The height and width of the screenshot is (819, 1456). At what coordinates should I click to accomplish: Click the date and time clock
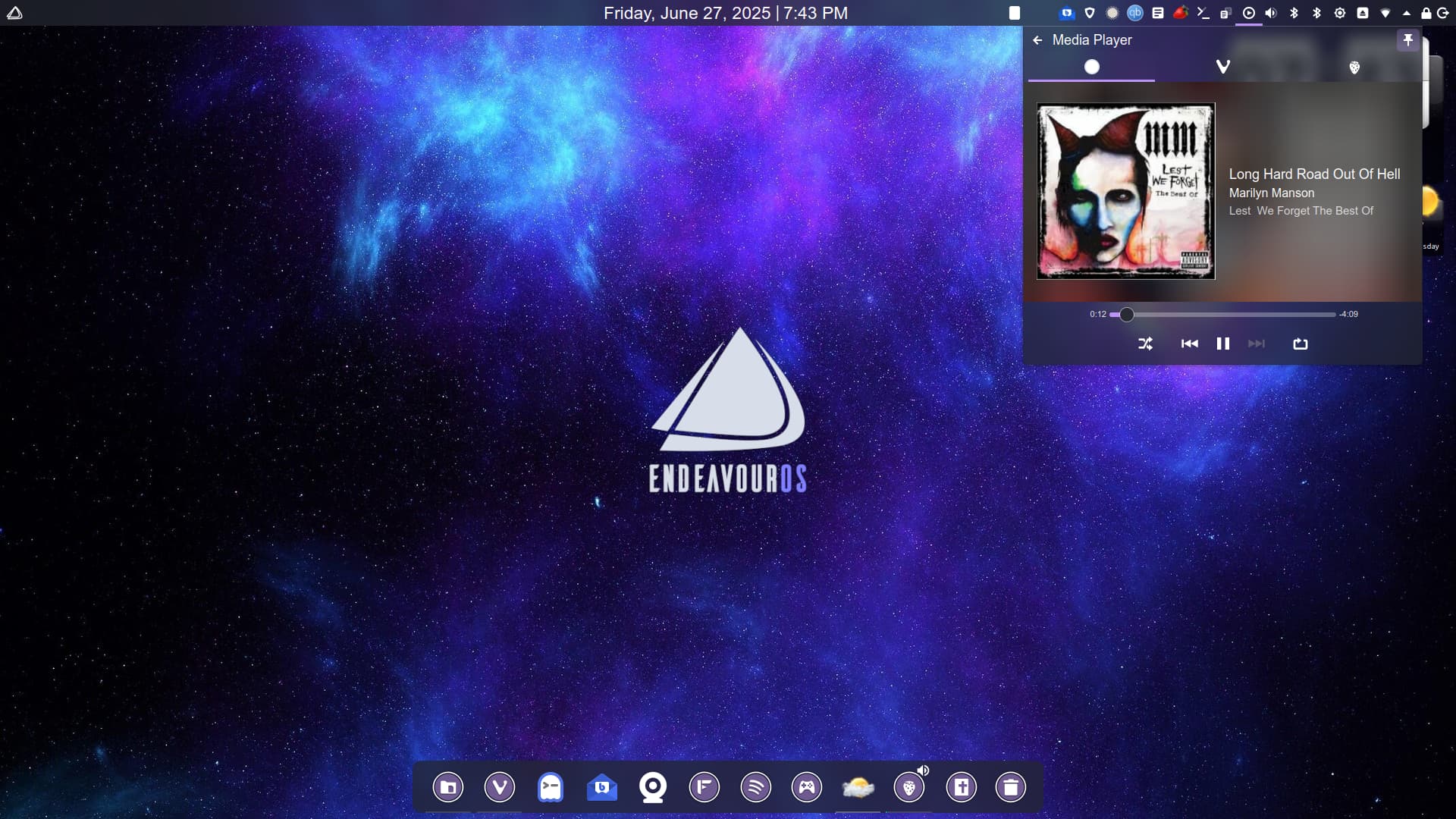(725, 13)
